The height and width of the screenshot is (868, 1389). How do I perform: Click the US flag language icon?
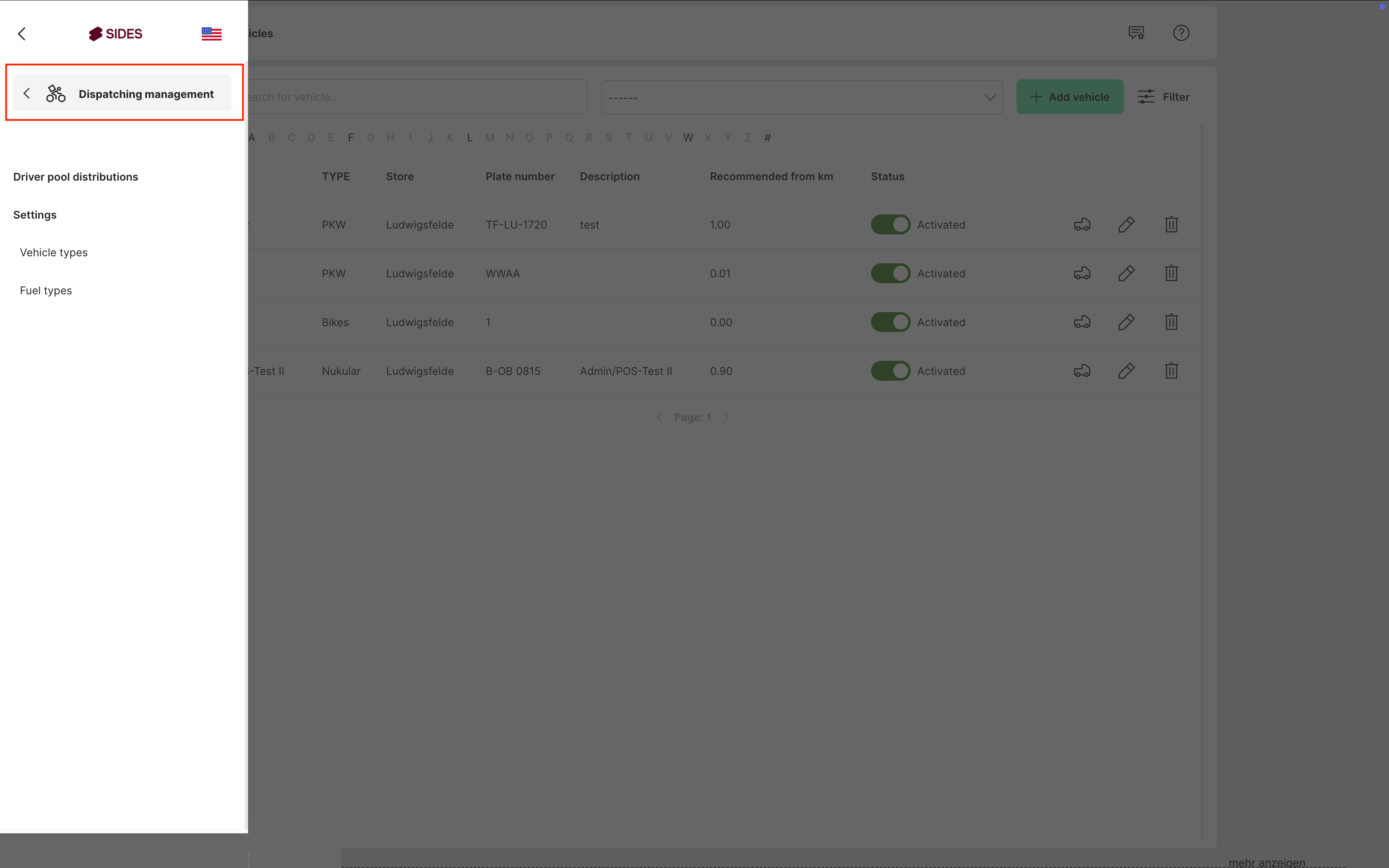[x=211, y=34]
